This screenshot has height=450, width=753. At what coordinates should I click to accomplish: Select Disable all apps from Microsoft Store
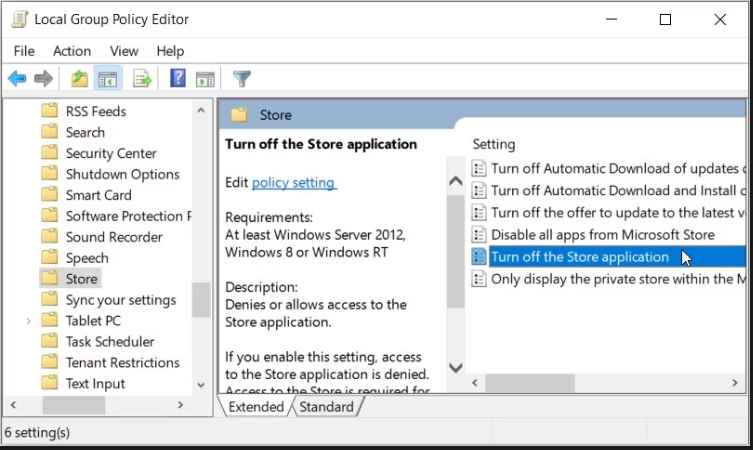603,234
